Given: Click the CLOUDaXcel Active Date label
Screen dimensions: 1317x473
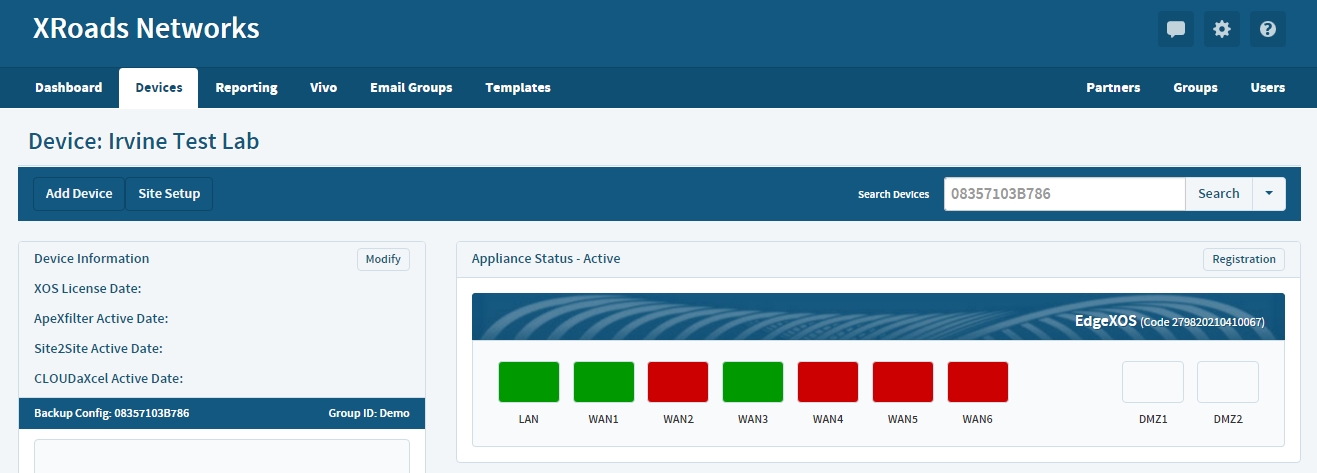Looking at the screenshot, I should pyautogui.click(x=109, y=379).
